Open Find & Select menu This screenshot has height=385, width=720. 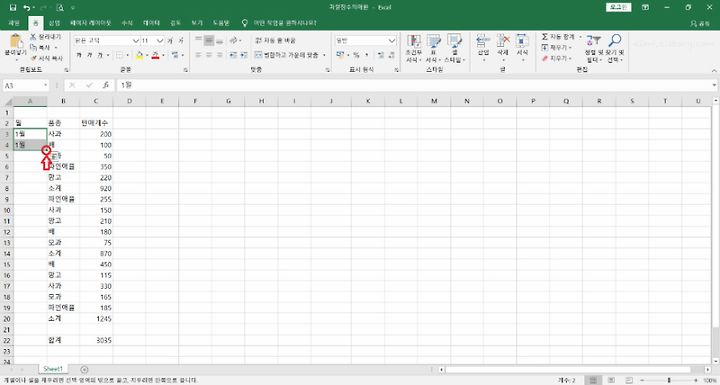click(614, 48)
